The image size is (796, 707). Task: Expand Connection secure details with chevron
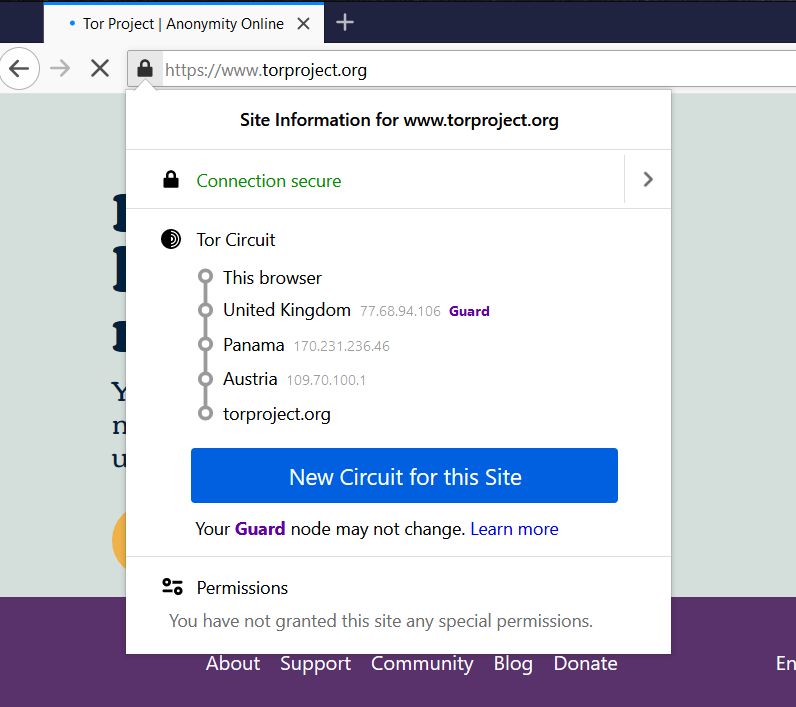click(648, 179)
